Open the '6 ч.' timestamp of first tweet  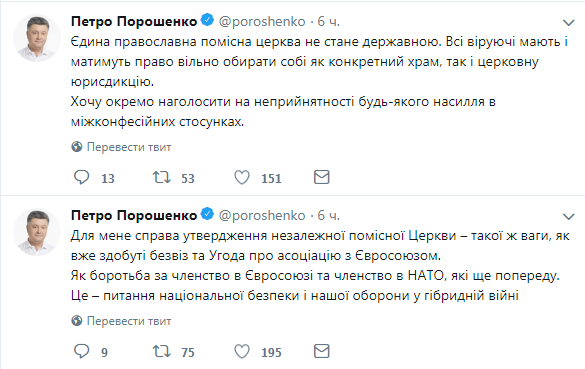(328, 22)
